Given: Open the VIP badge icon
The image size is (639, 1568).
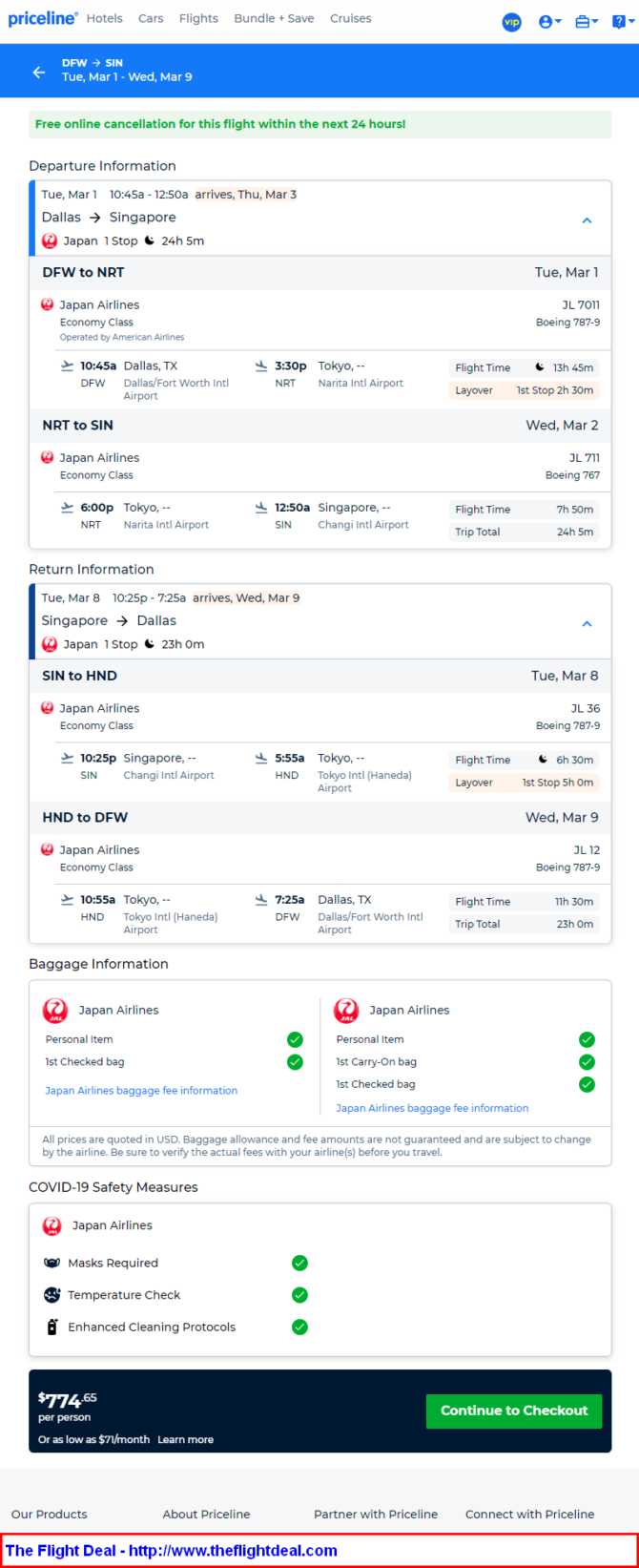Looking at the screenshot, I should [512, 21].
